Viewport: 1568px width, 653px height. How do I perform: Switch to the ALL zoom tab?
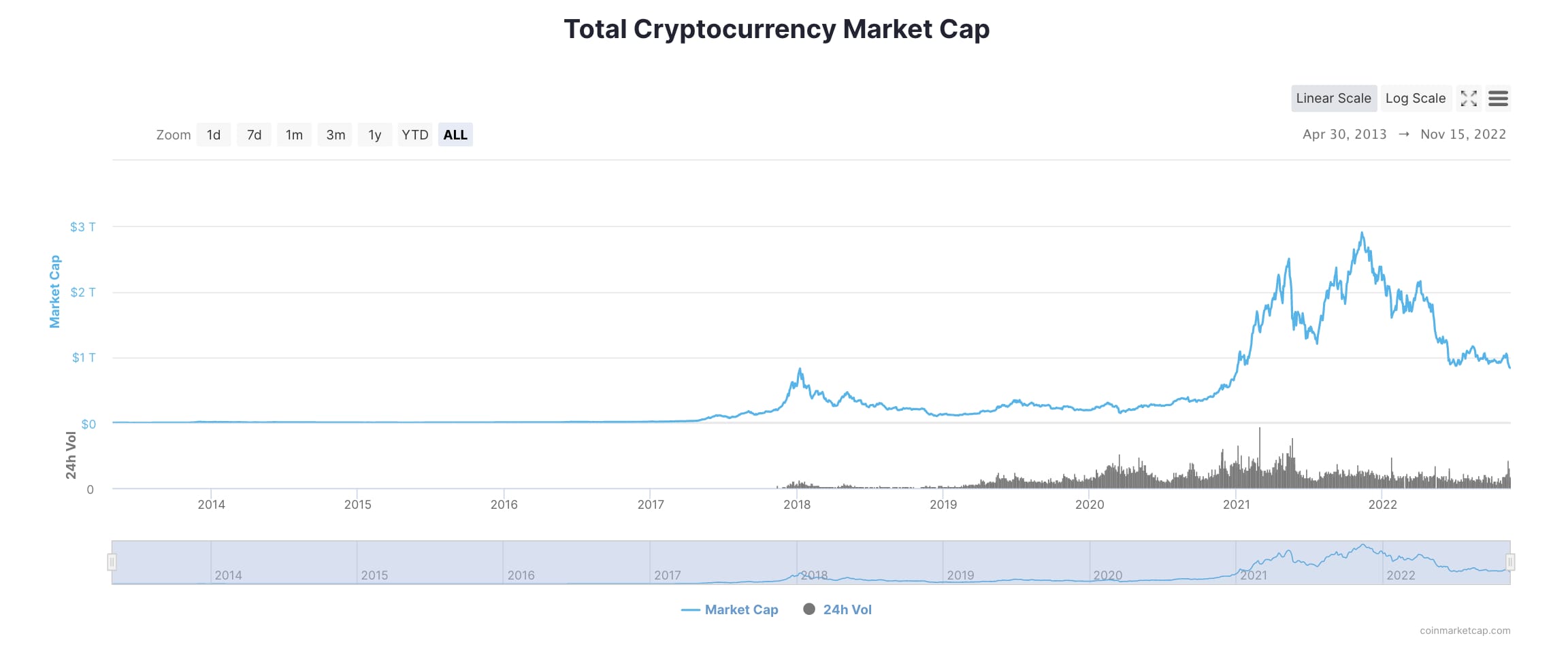[x=455, y=134]
